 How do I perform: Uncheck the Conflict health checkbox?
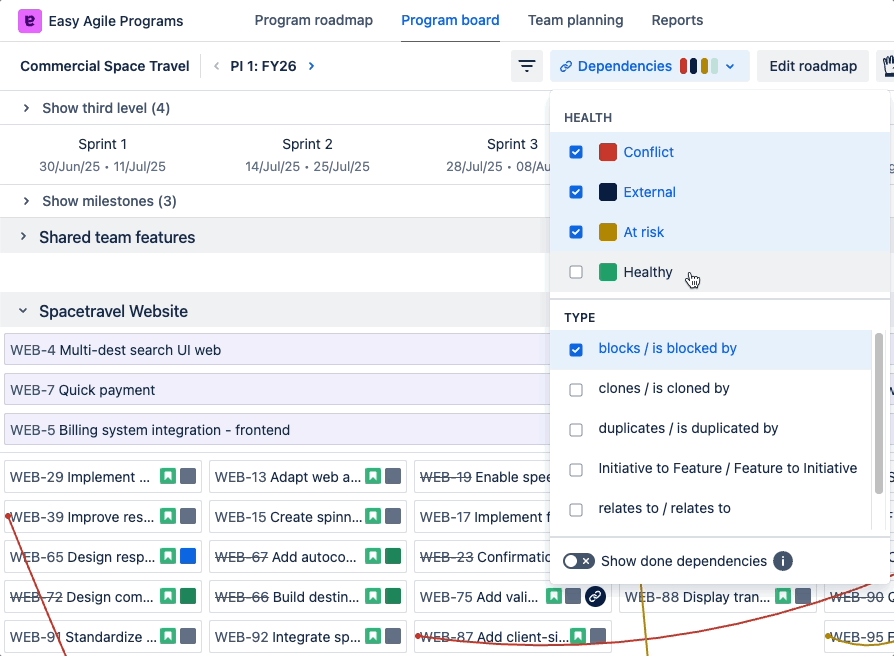point(576,152)
